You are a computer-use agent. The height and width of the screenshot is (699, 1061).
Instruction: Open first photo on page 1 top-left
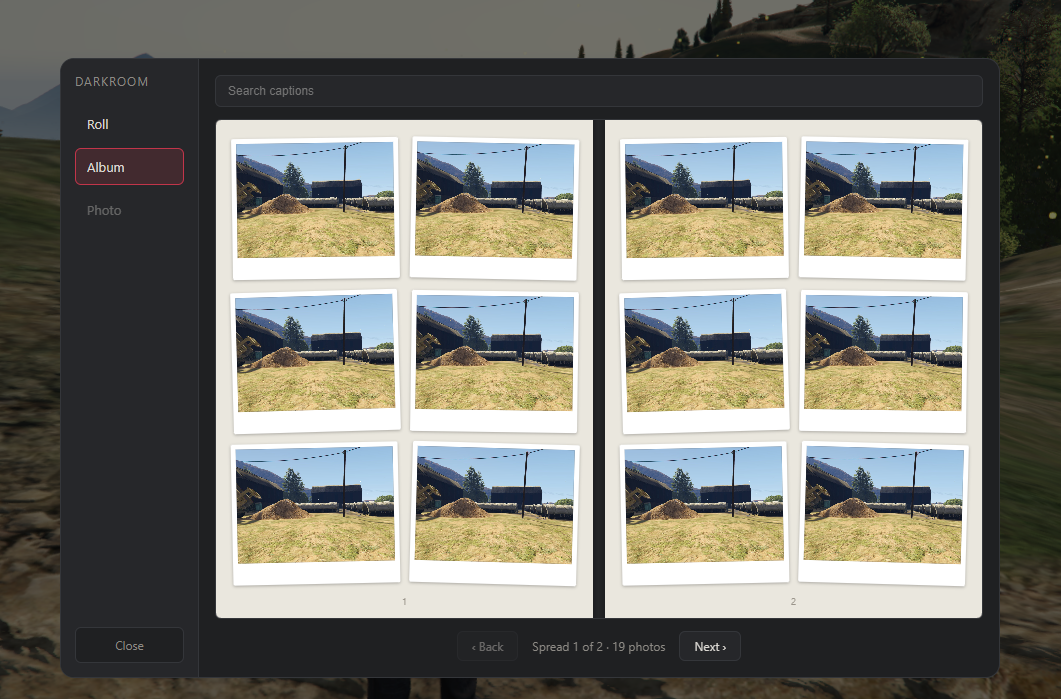[315, 208]
